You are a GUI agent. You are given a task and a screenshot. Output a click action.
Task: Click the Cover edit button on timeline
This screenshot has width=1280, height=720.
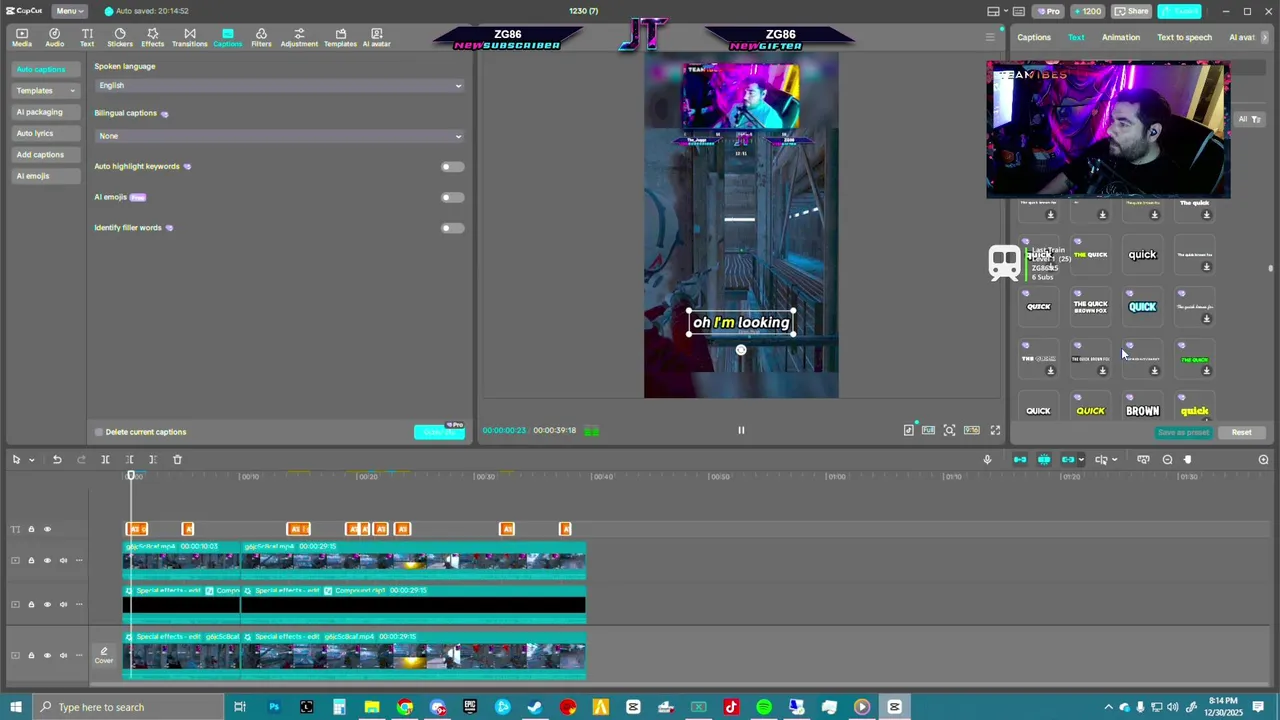(104, 655)
